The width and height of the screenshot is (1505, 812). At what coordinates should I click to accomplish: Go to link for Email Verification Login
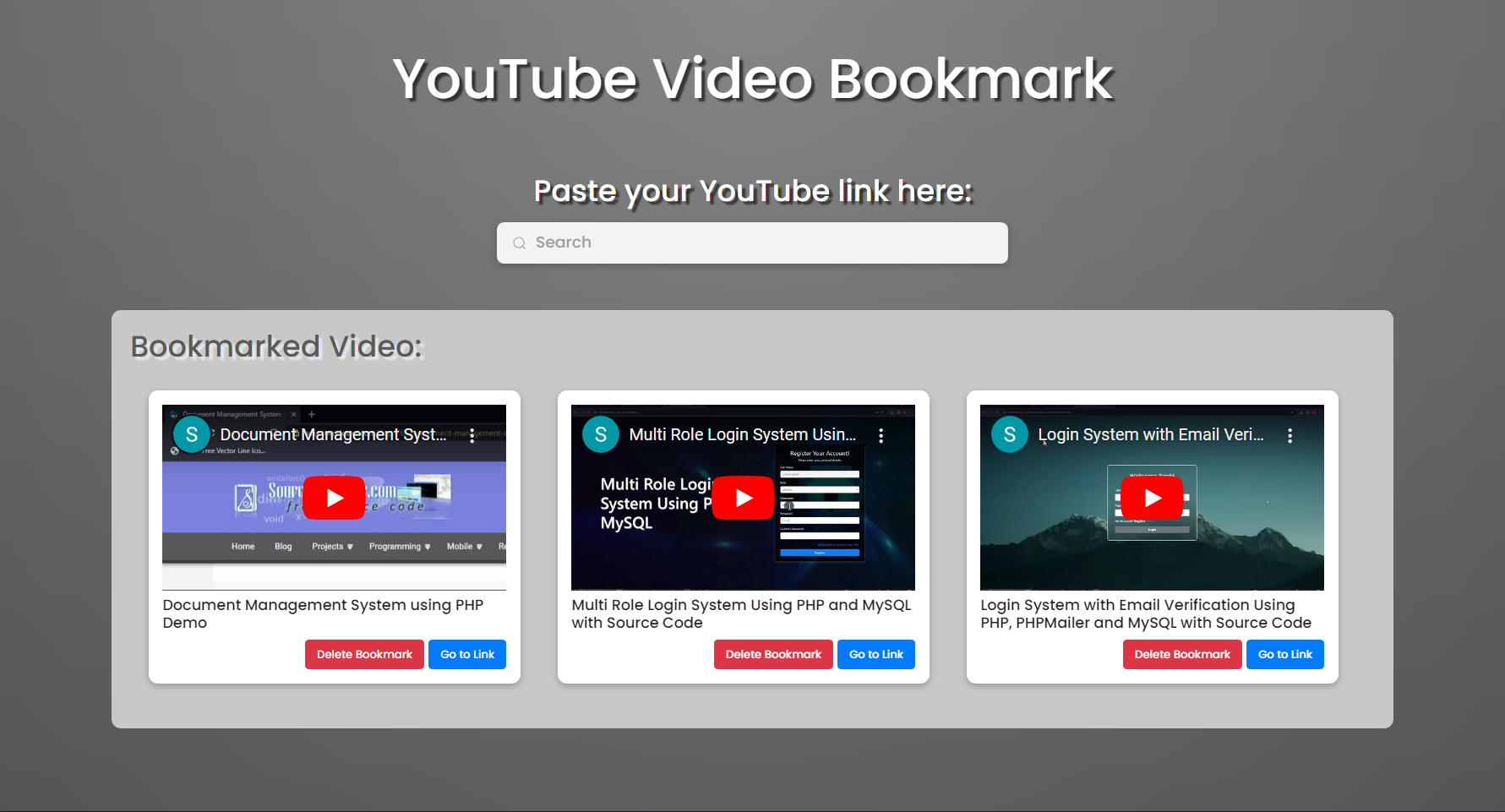(1285, 654)
